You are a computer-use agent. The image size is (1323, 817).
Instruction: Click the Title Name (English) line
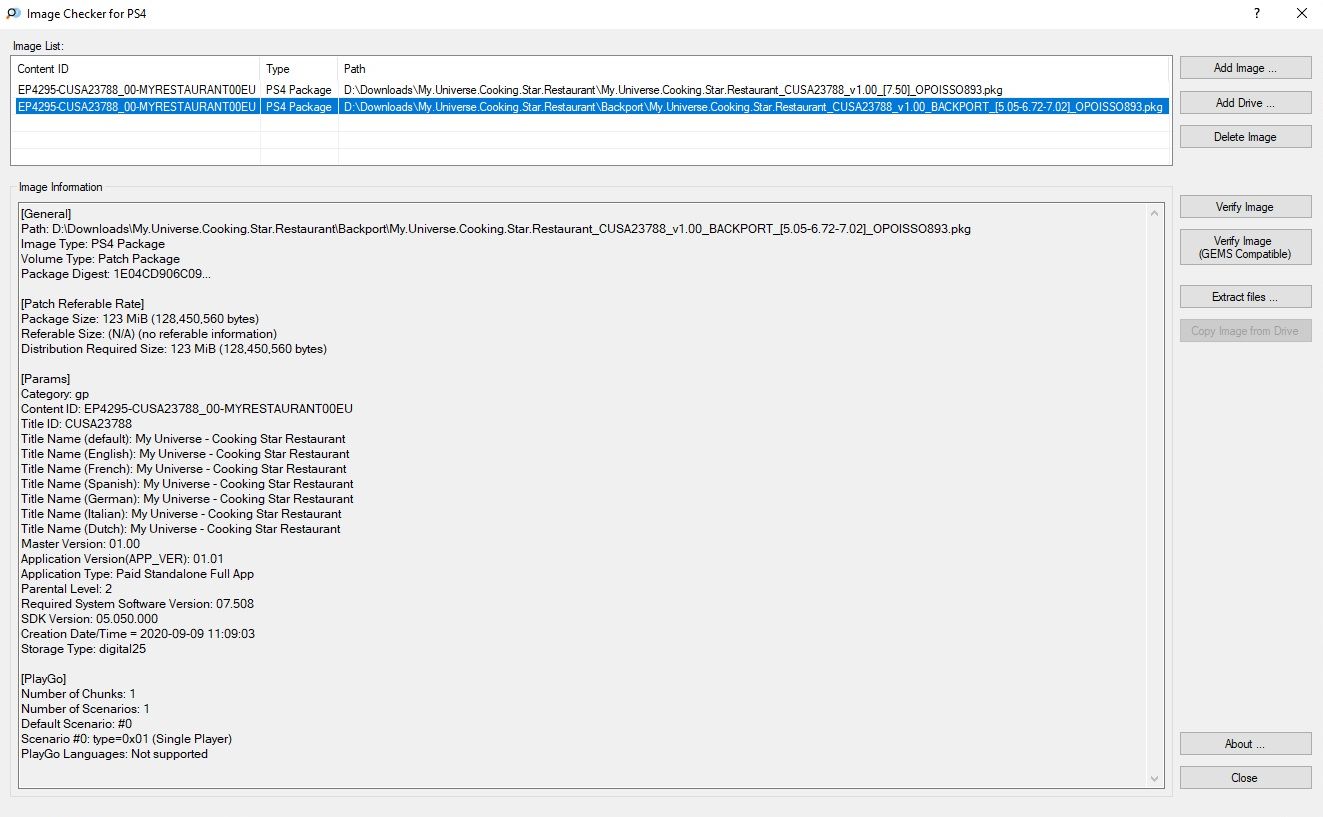click(185, 454)
